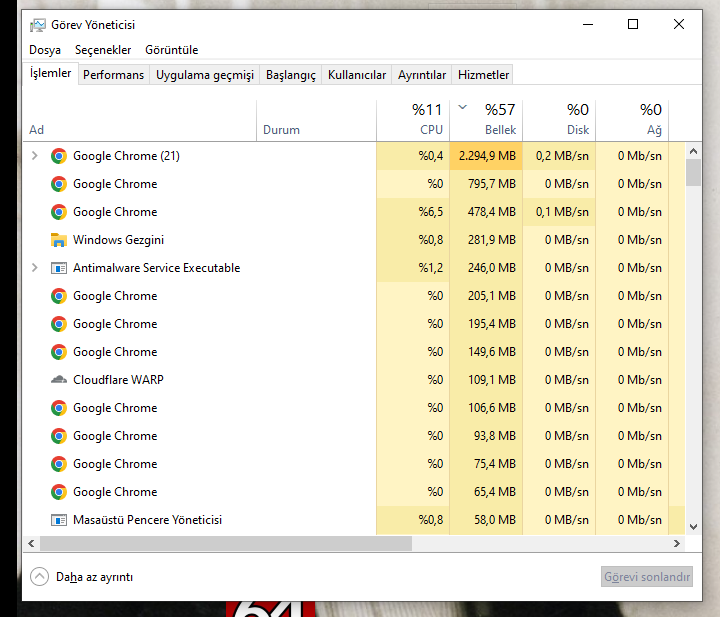Screen dimensions: 720x617
Task: Click the Chrome icon in the 795,7 MB row
Action: click(x=59, y=184)
